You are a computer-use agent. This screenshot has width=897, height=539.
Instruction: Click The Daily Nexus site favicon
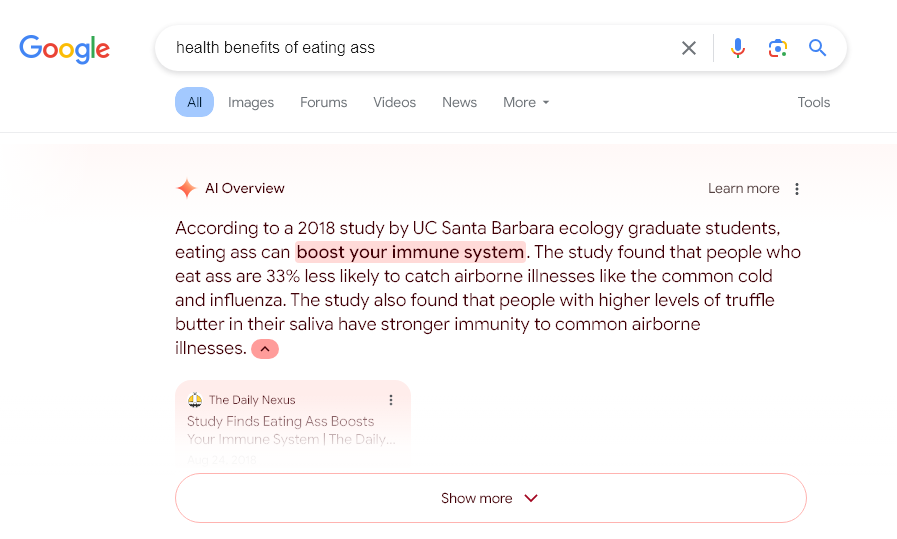coord(195,400)
